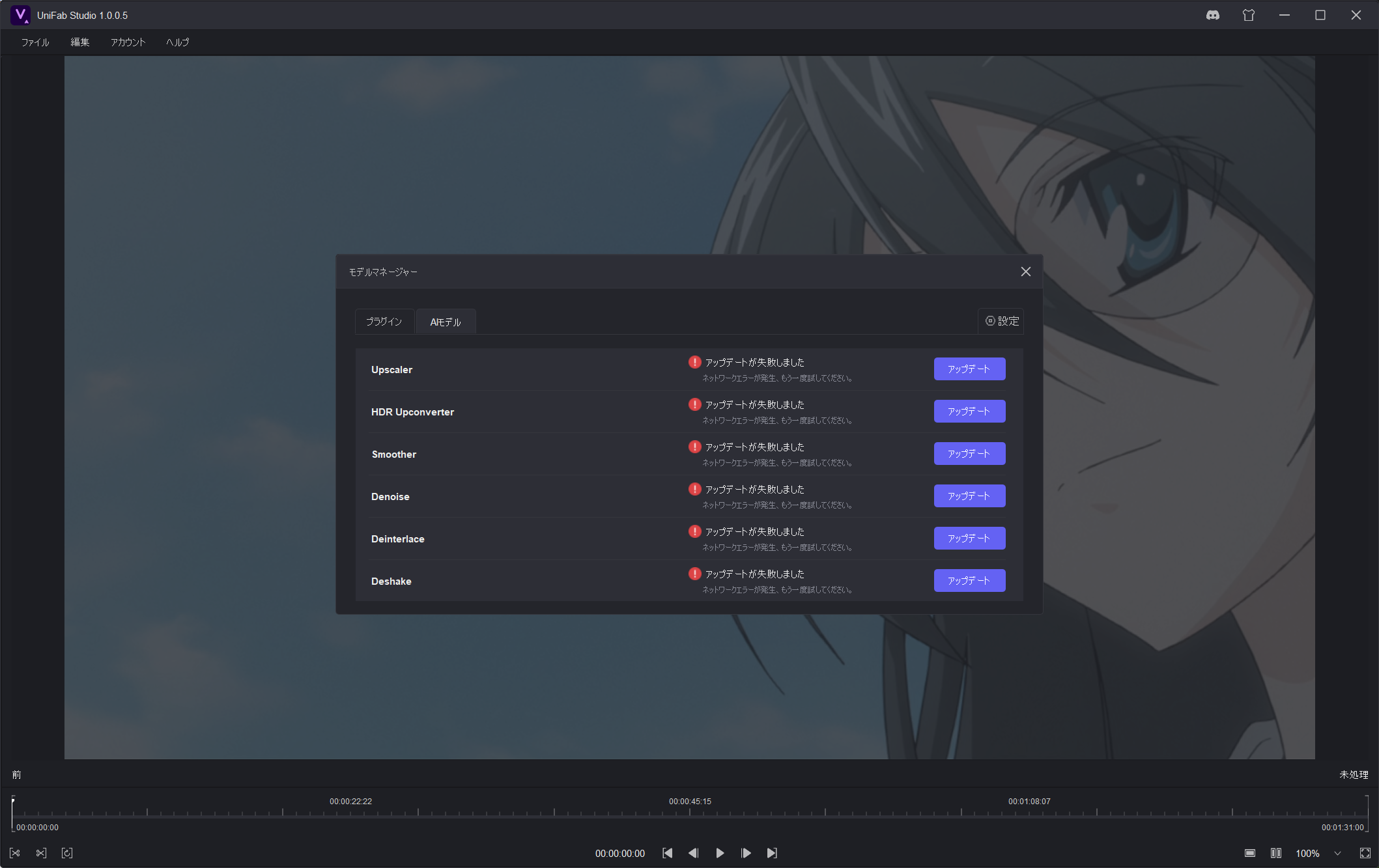Open the ファイル menu
The width and height of the screenshot is (1379, 868).
point(35,42)
